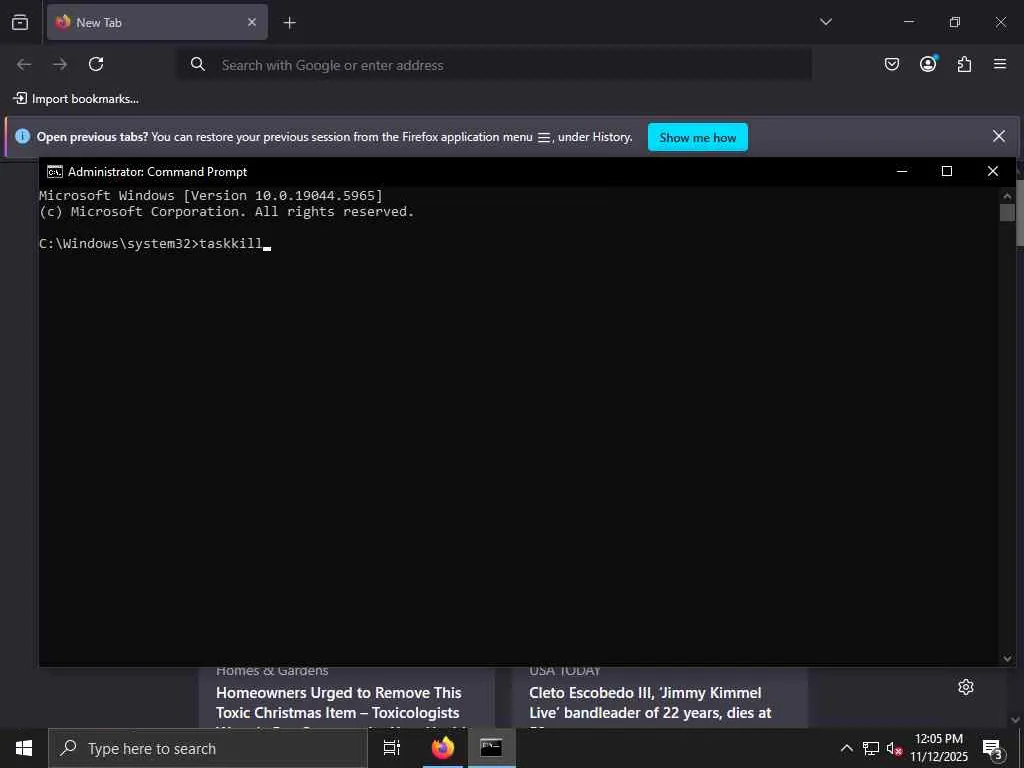
Task: Open the clock showing 12:05 PM
Action: click(939, 748)
